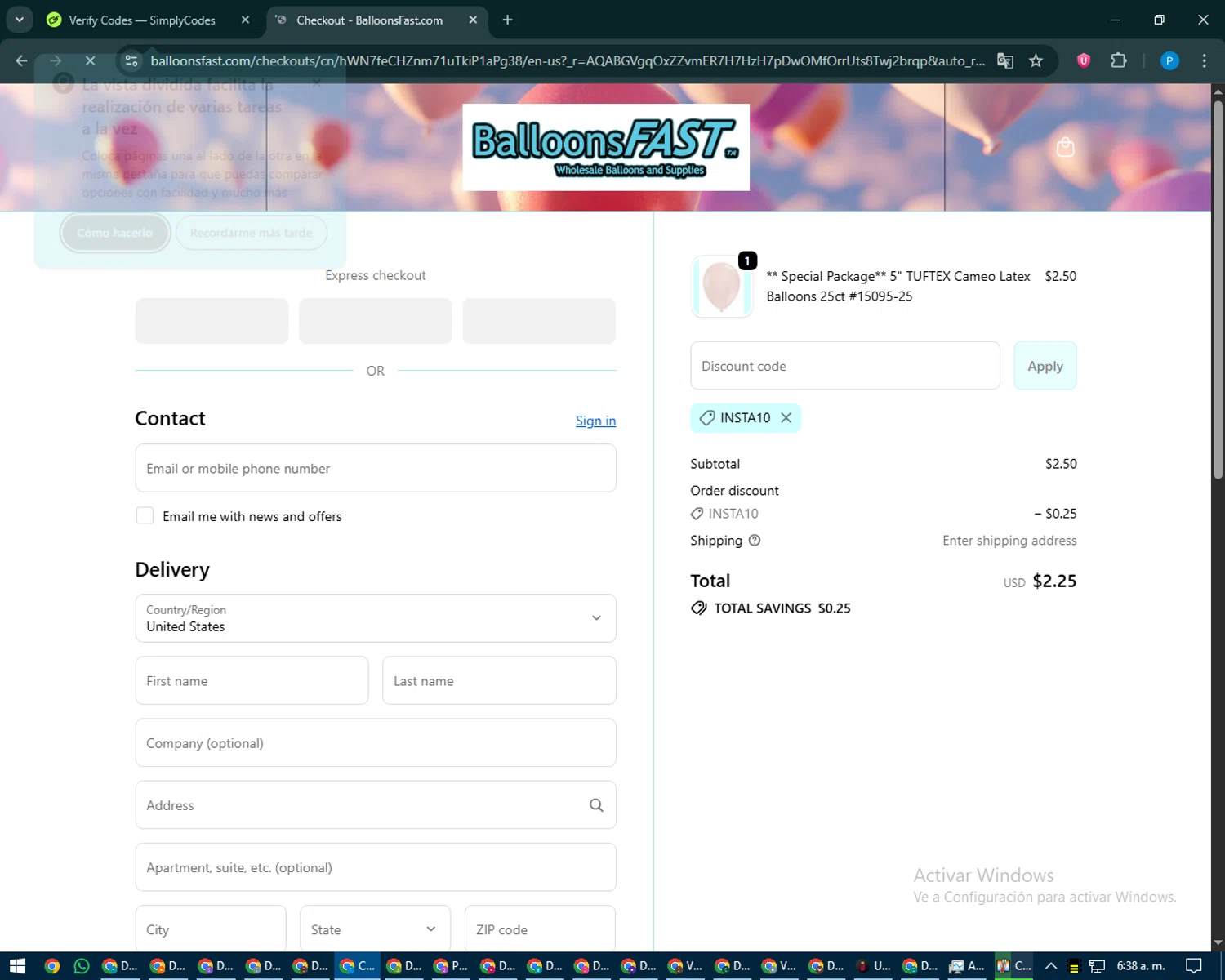Click into the Last name field
Image resolution: width=1225 pixels, height=980 pixels.
pyautogui.click(x=499, y=680)
